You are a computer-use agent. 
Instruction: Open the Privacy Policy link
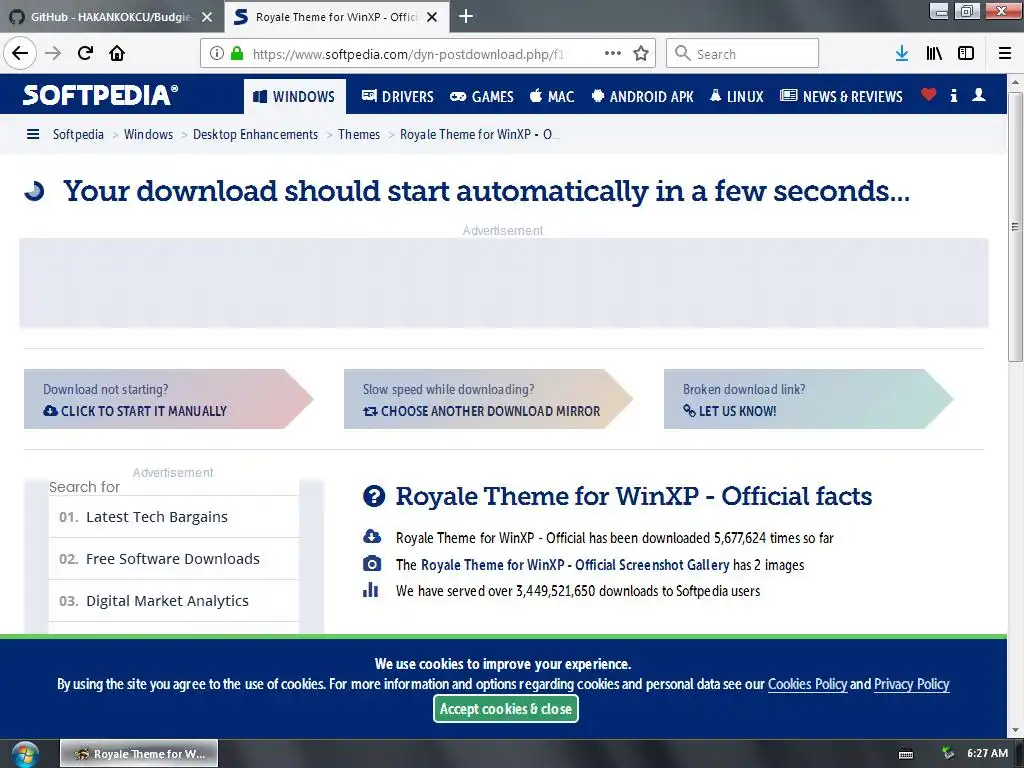click(911, 684)
